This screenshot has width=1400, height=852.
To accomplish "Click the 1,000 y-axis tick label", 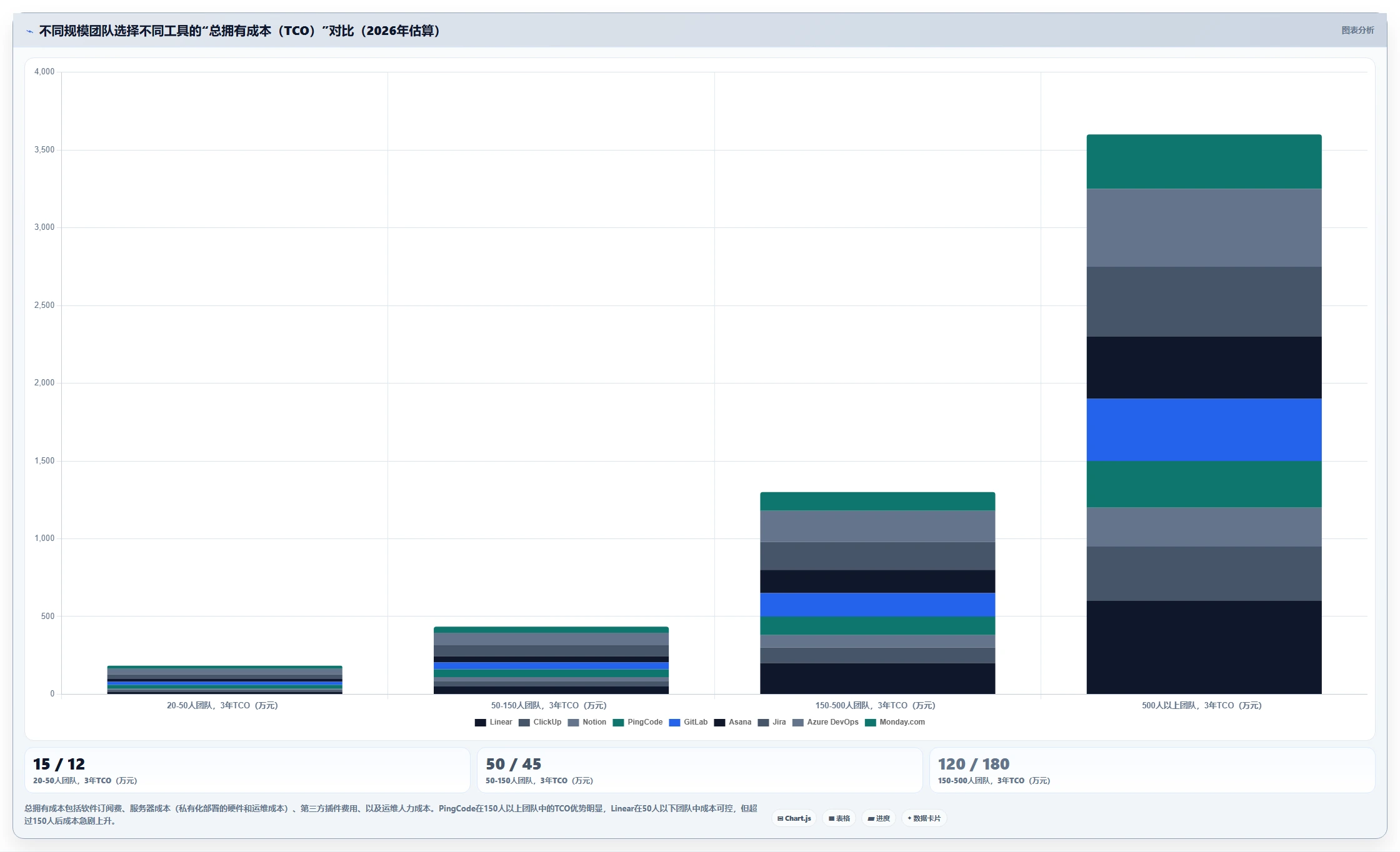I will click(44, 538).
